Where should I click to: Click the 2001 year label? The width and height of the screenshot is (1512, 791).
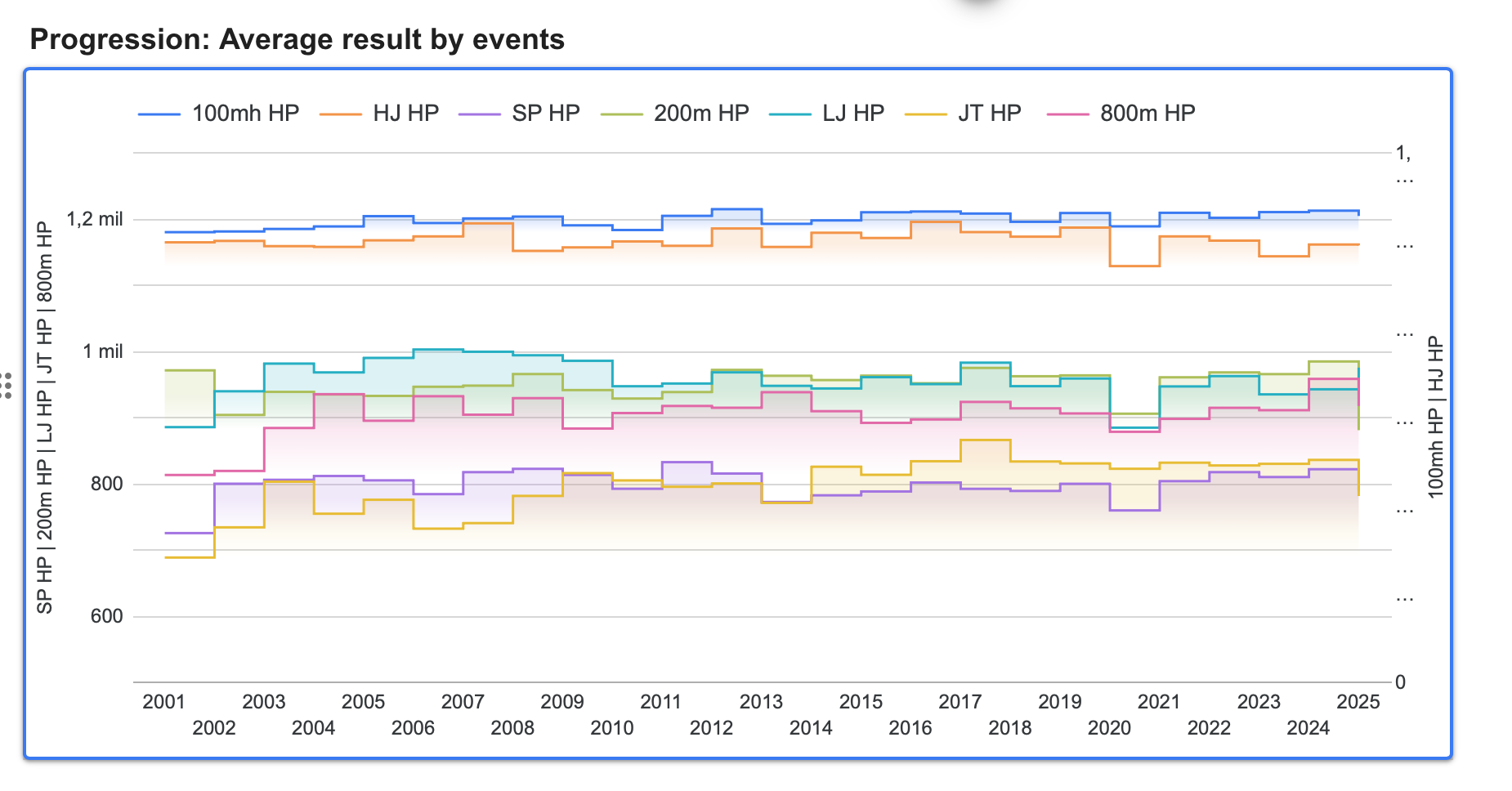(164, 702)
